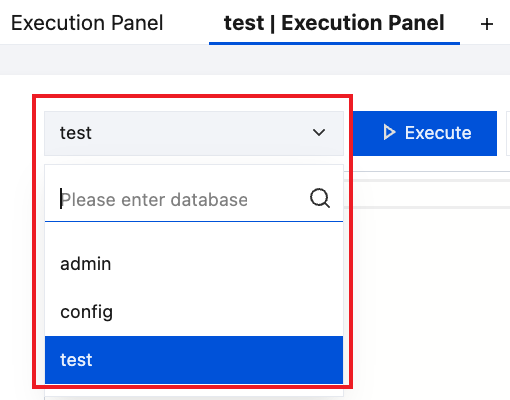The height and width of the screenshot is (400, 510).
Task: Click the Execute text label
Action: 438,133
